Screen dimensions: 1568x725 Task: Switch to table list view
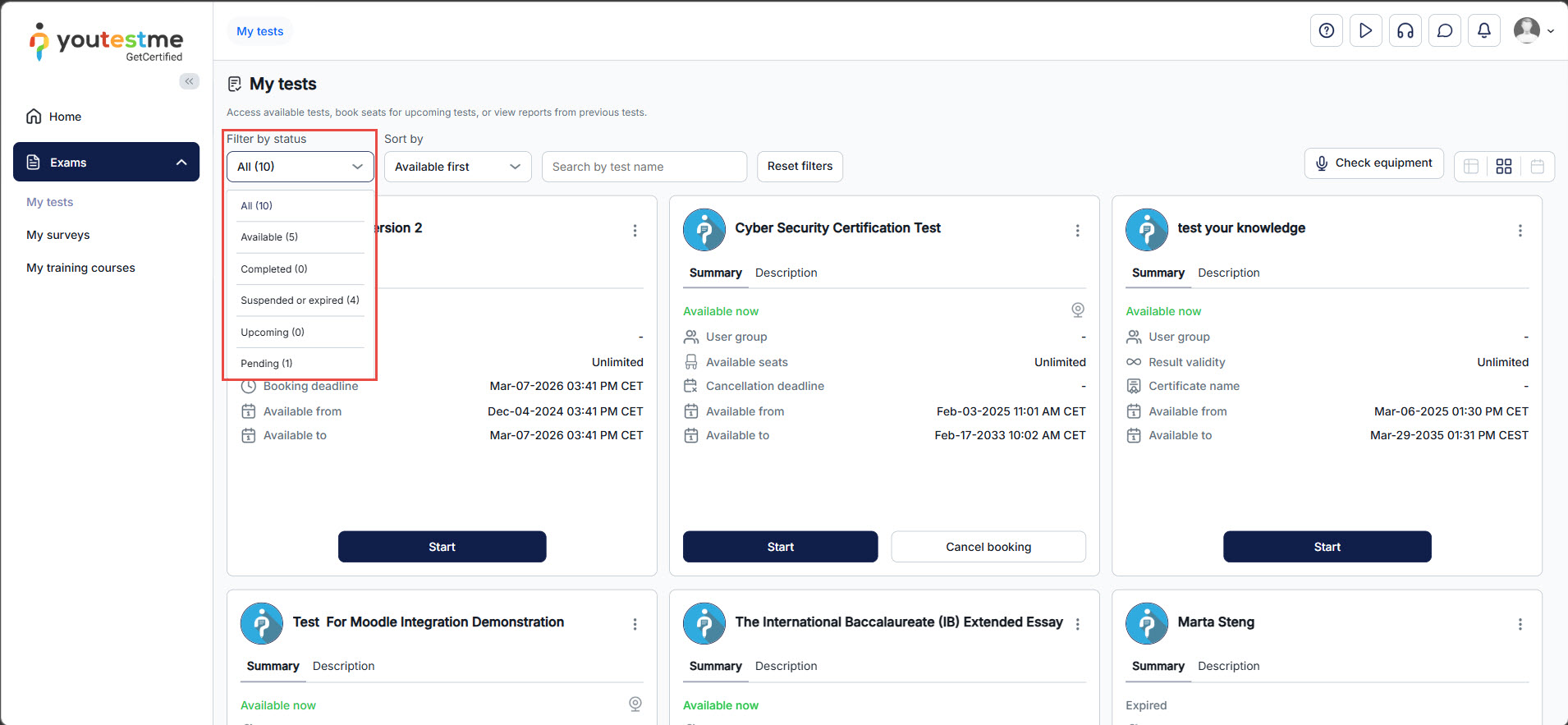click(x=1470, y=167)
